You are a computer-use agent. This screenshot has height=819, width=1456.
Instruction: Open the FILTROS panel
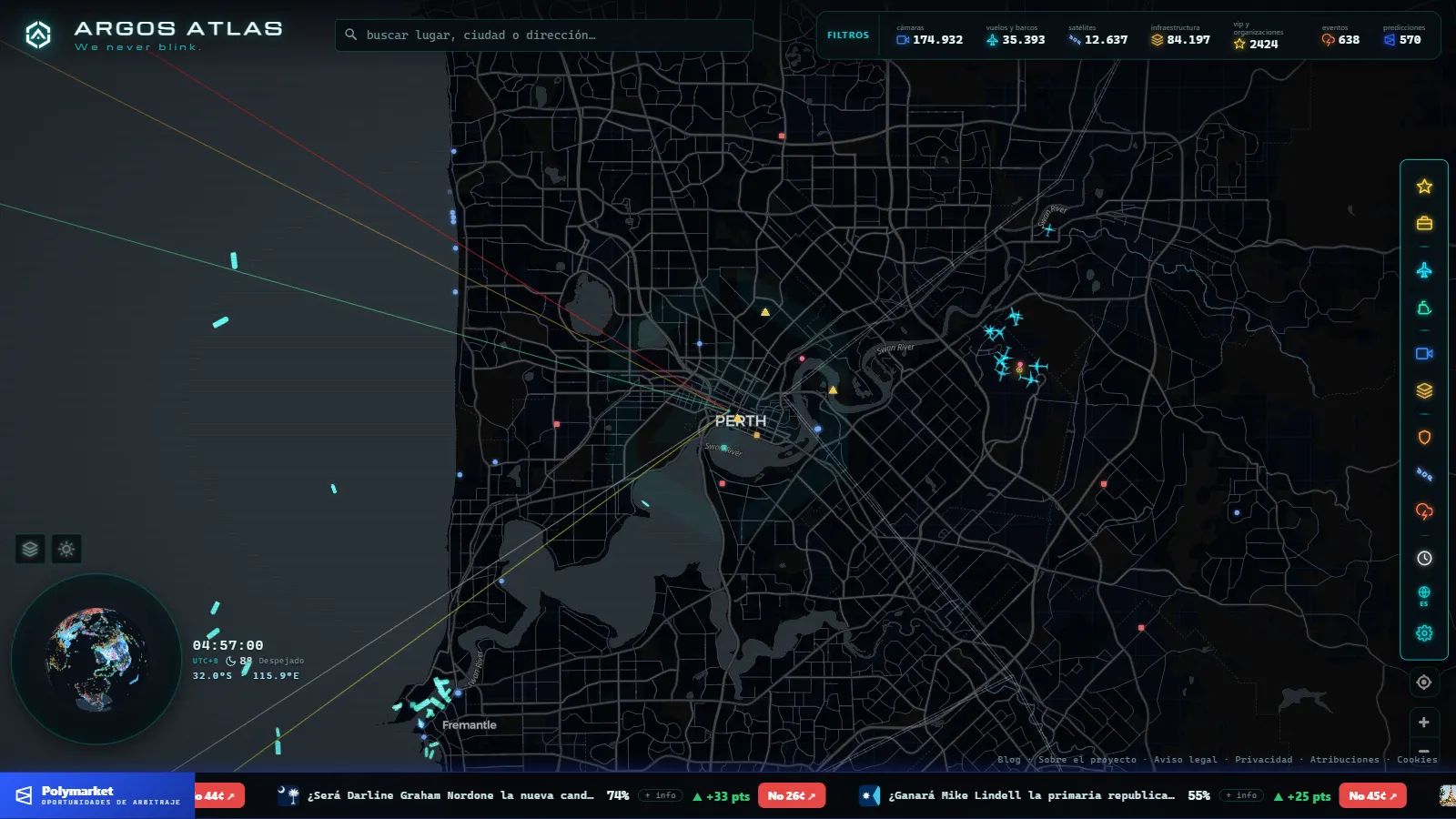pyautogui.click(x=848, y=35)
